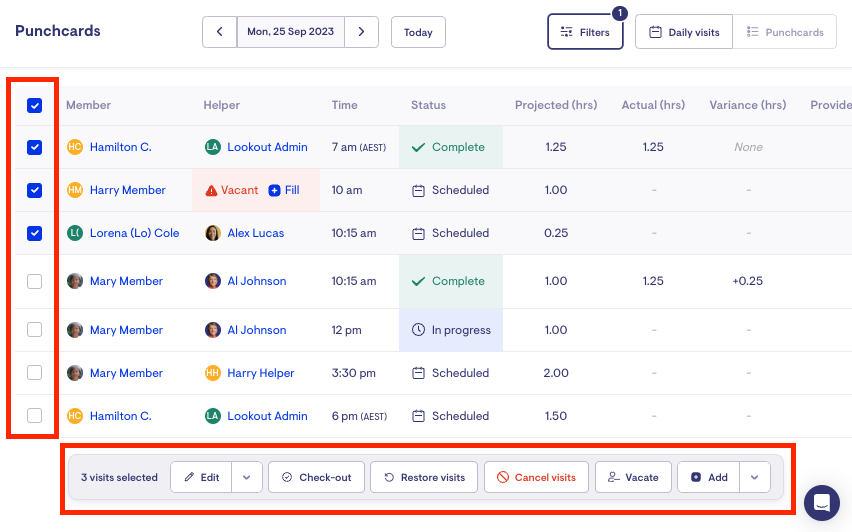Open Lorena (Lo) Cole member link

pyautogui.click(x=134, y=233)
